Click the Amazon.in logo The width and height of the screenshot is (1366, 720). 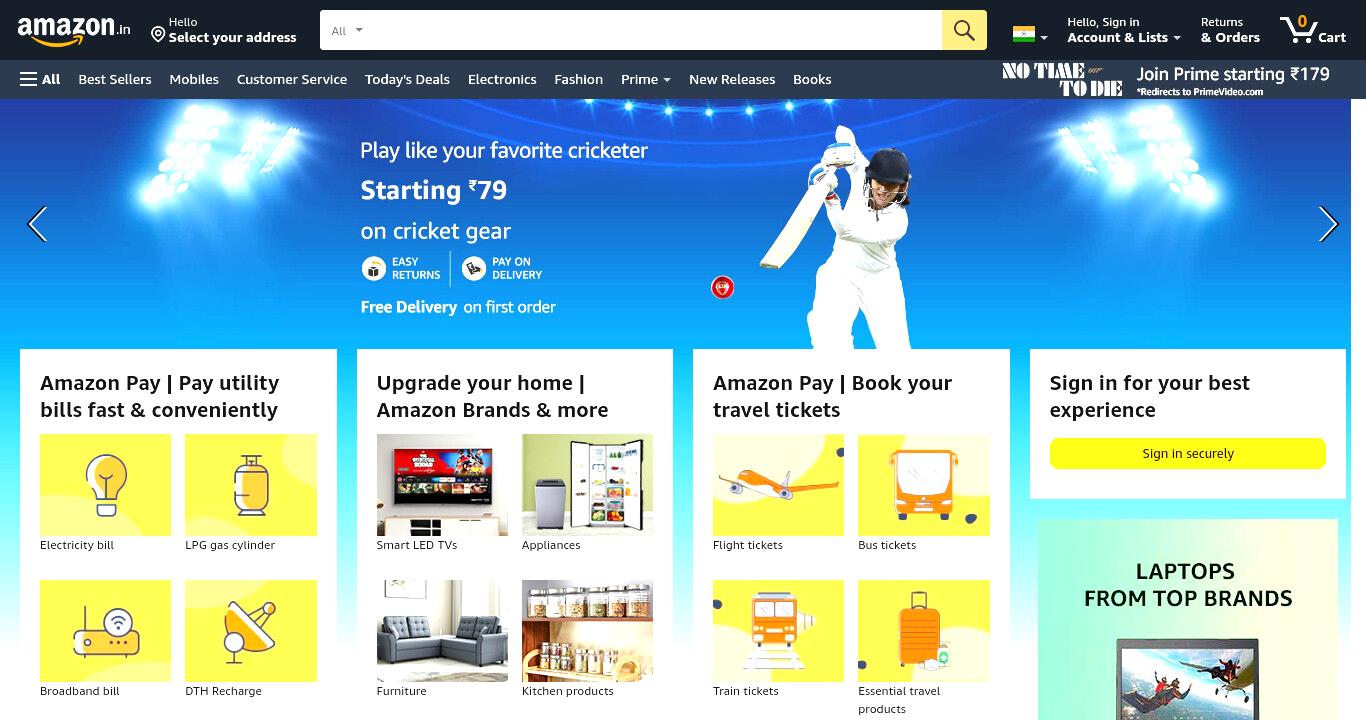click(74, 31)
